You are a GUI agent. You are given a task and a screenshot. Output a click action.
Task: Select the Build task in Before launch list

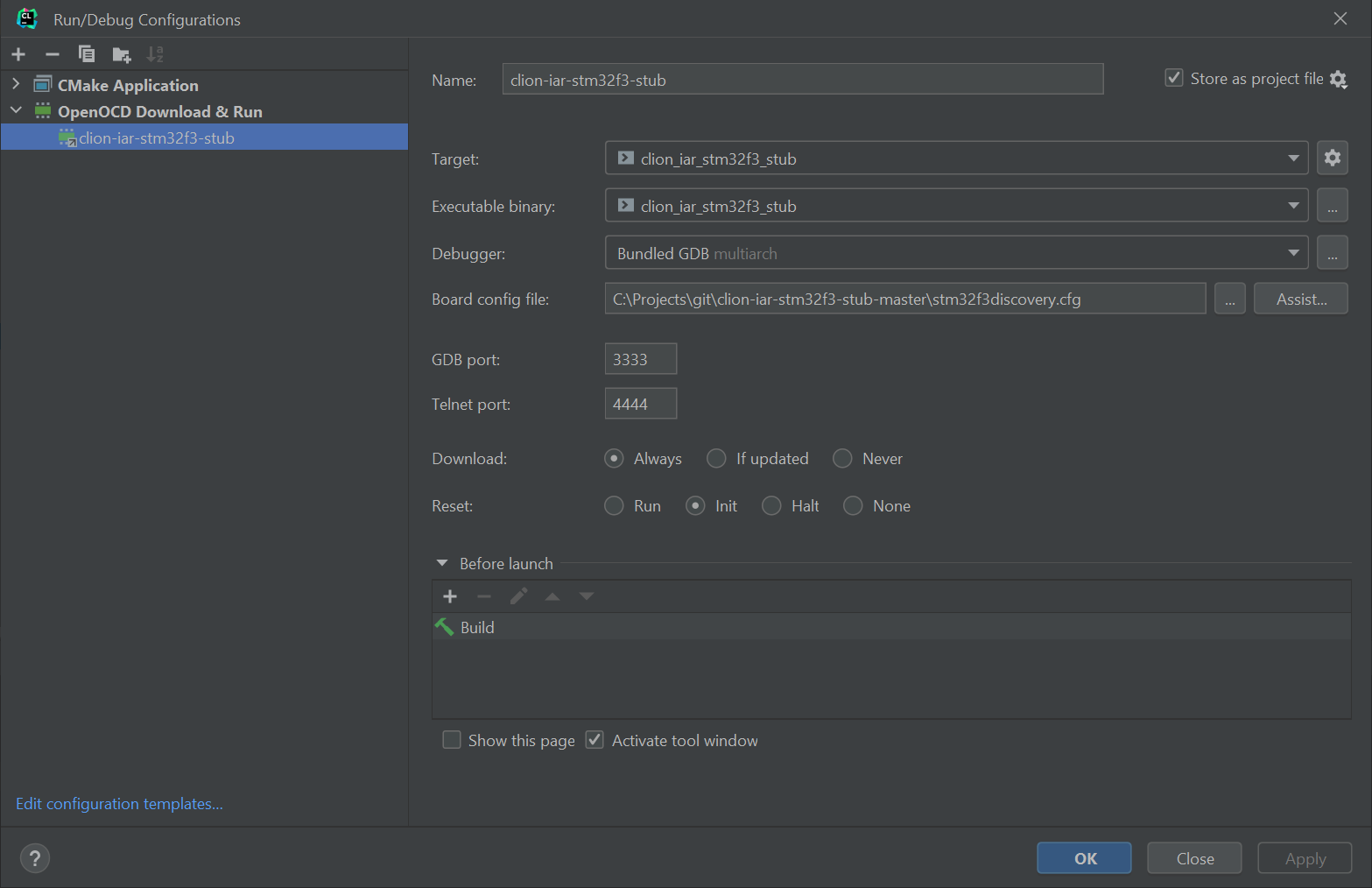point(891,626)
